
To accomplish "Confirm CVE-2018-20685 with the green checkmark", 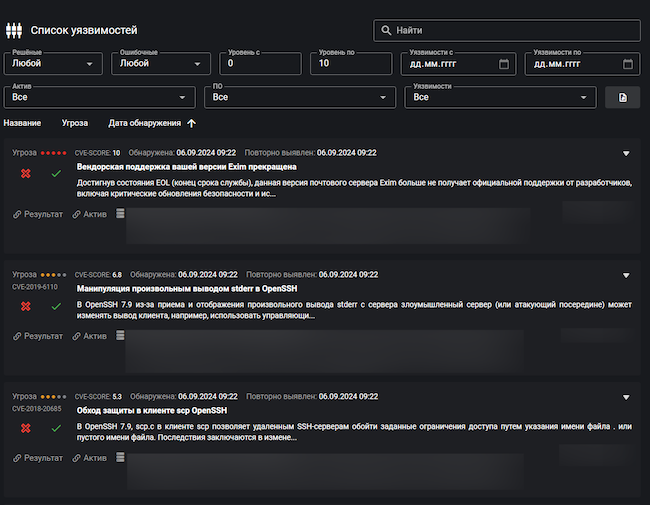I will (x=56, y=428).
